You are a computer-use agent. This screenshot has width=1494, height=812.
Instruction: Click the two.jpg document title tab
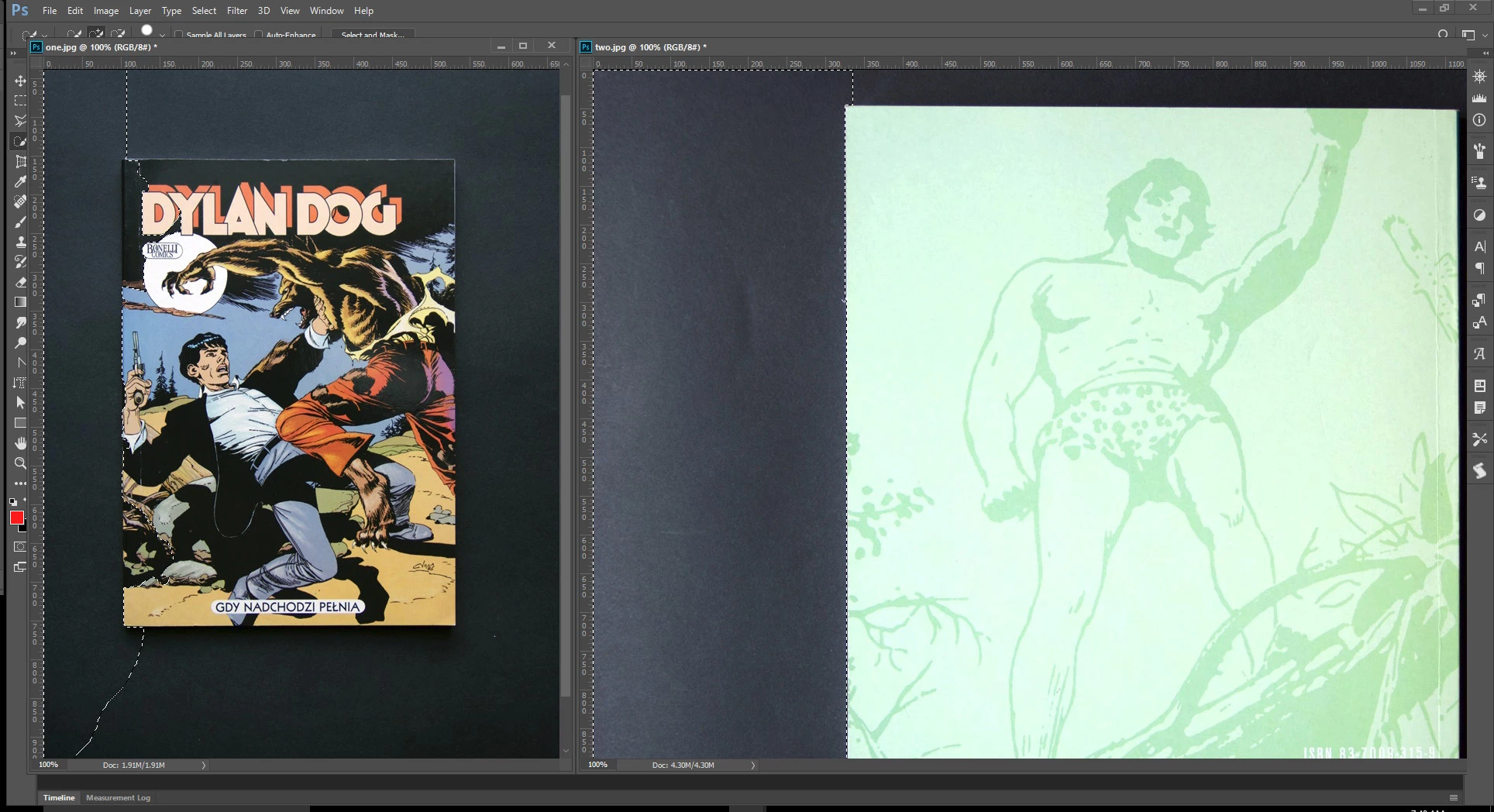pos(651,47)
